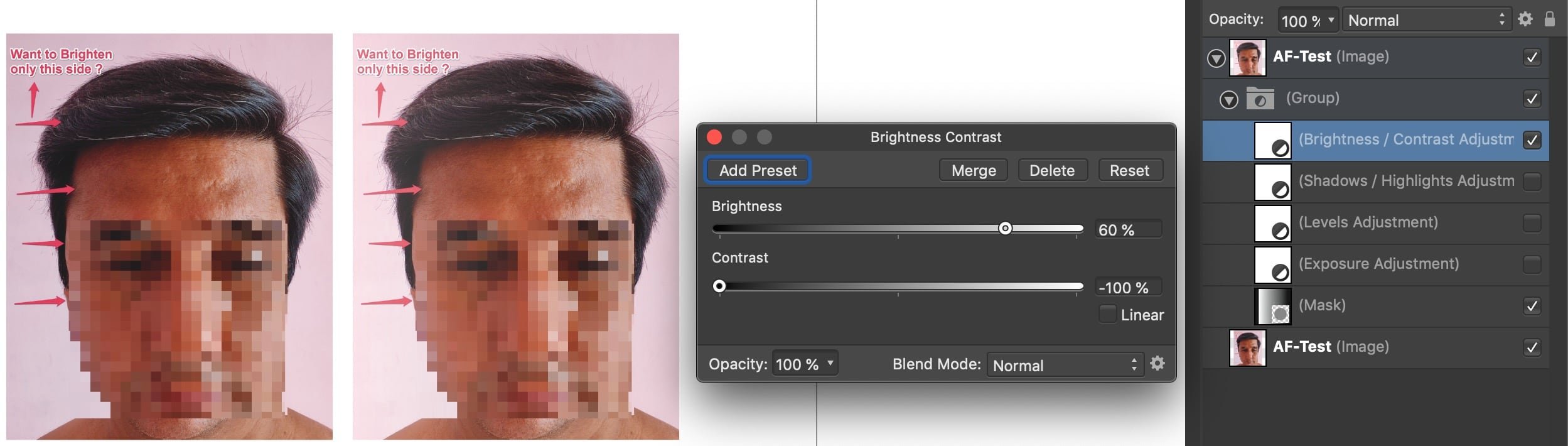
Task: Close the Brightness Contrast dialog
Action: 714,137
